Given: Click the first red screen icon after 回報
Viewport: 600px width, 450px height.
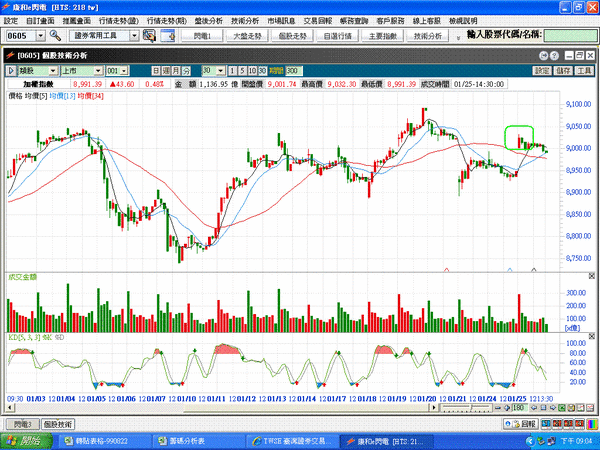Looking at the screenshot, I should (558, 424).
